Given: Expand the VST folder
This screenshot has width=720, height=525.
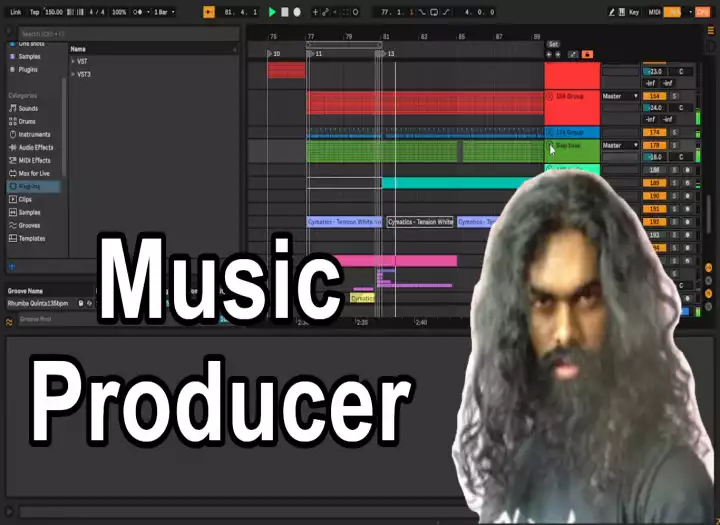Looking at the screenshot, I should (73, 61).
